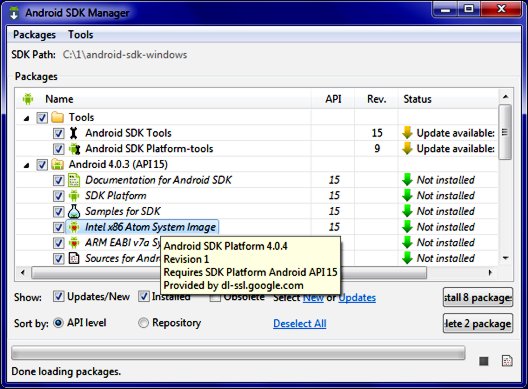Open the Packages menu
528x389 pixels.
coord(34,35)
